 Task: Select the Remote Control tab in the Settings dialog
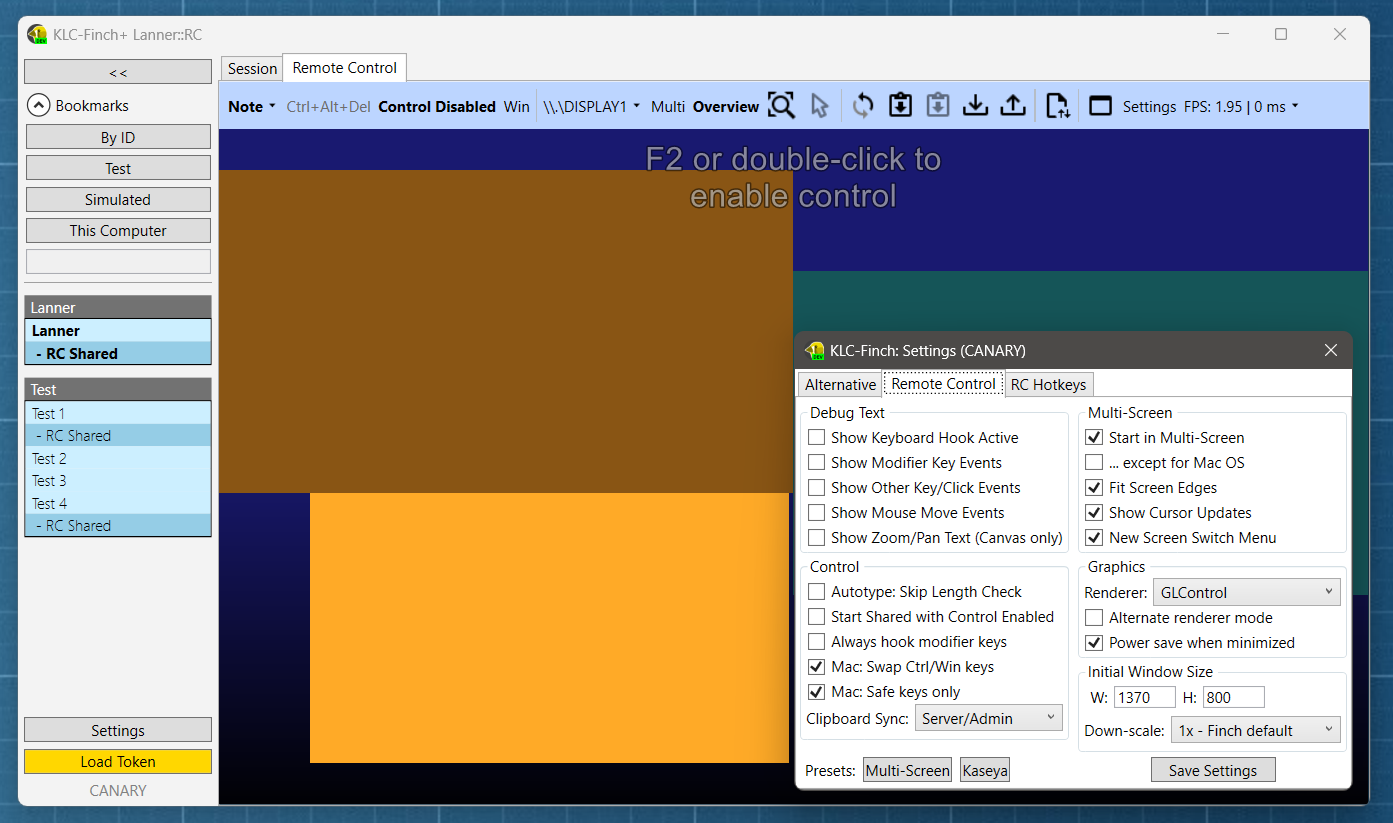(x=943, y=383)
